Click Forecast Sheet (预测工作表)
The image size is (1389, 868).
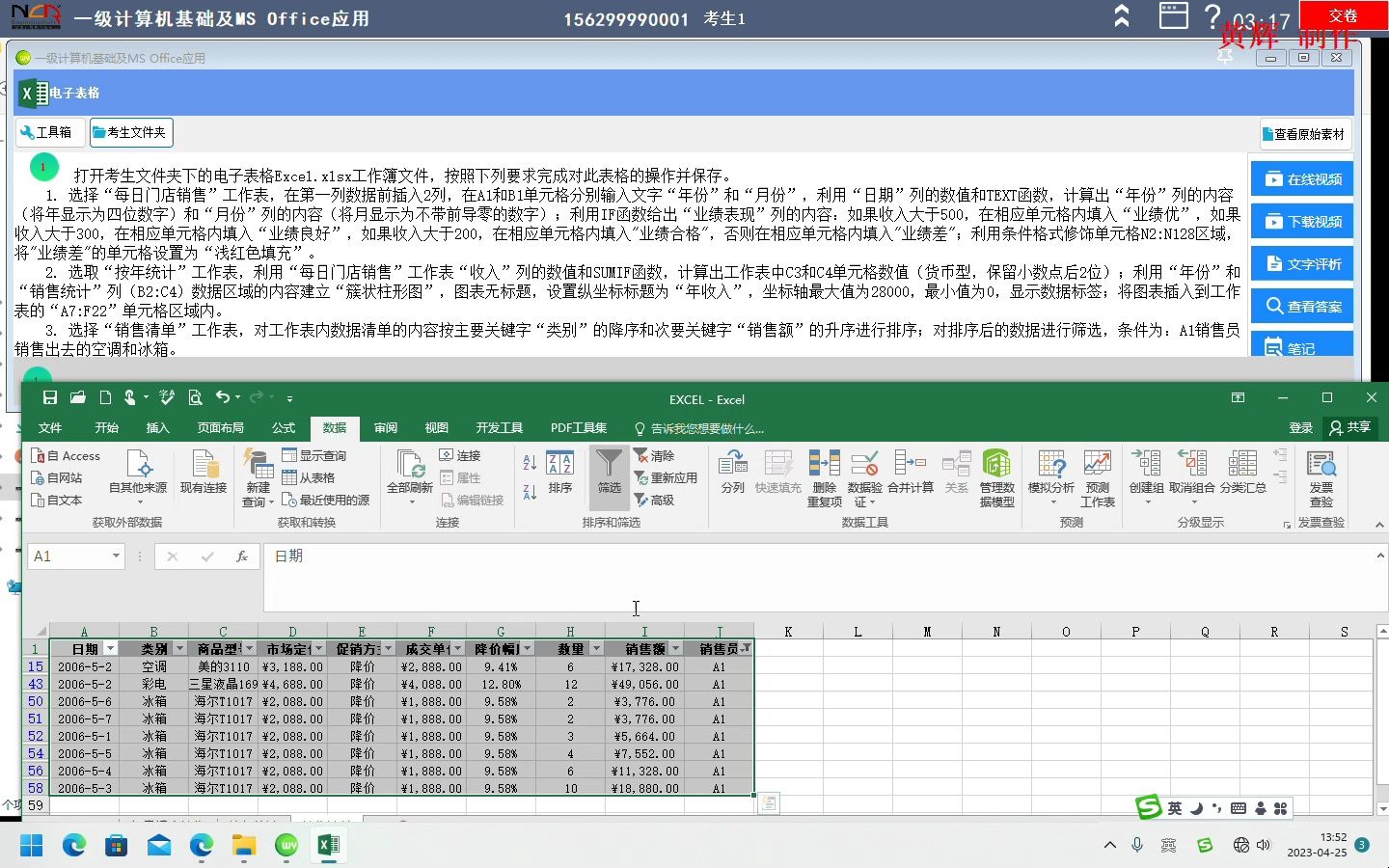point(1098,478)
